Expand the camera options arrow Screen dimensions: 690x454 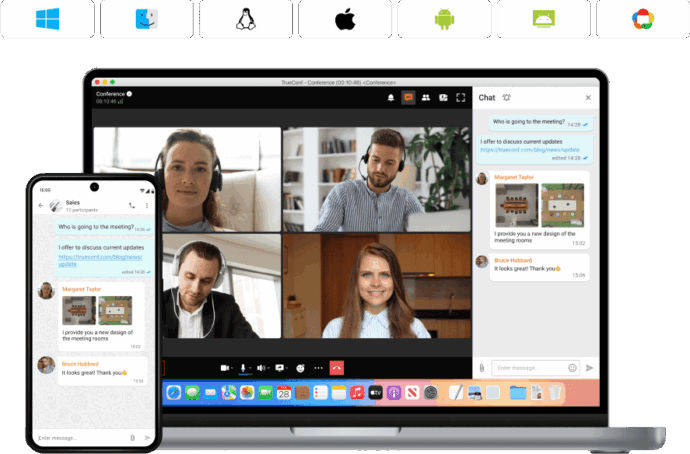pos(232,368)
